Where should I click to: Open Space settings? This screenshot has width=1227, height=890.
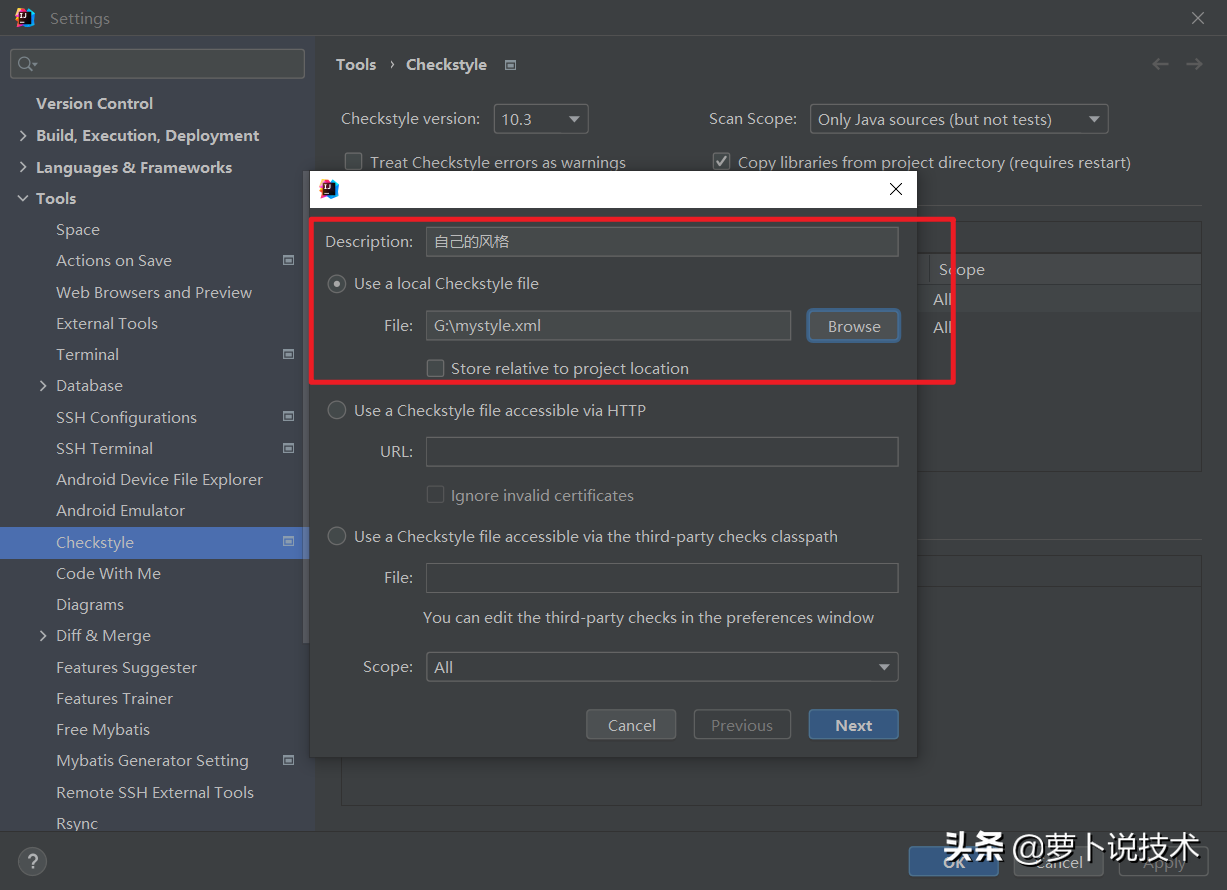tap(78, 229)
